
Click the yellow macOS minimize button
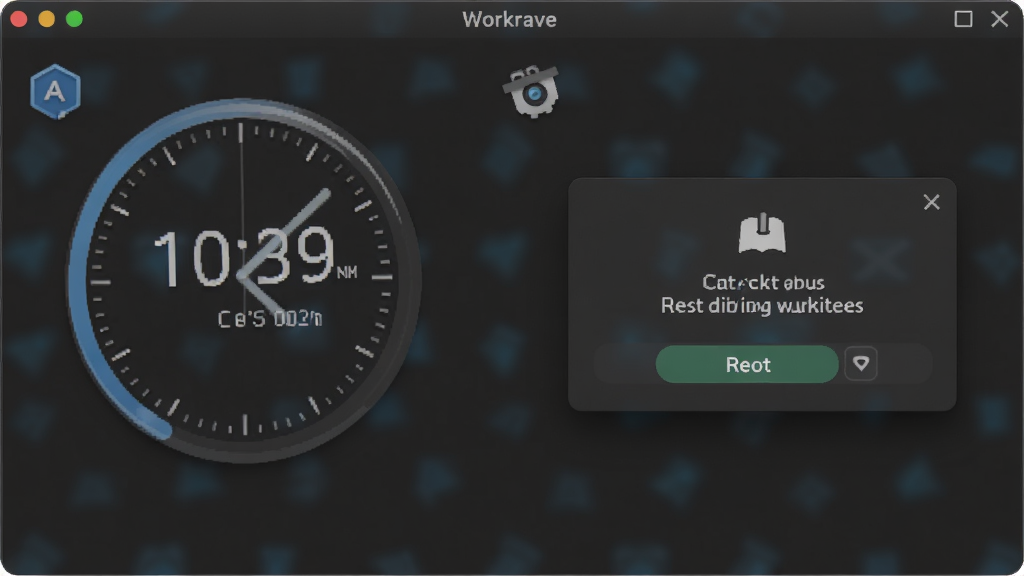(46, 19)
